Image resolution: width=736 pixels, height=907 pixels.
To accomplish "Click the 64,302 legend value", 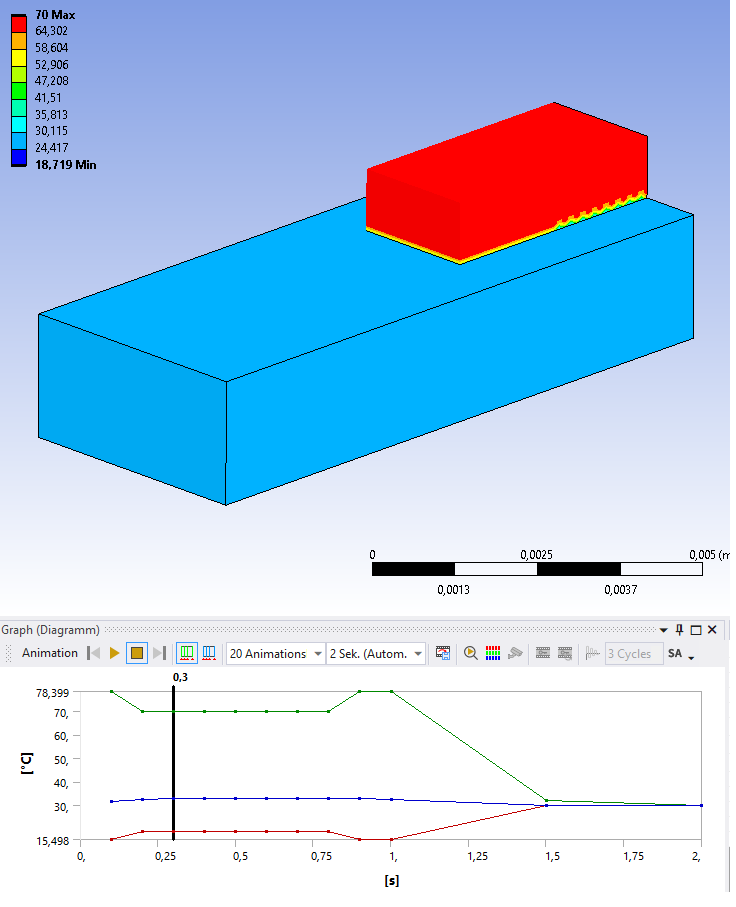I will pos(51,31).
